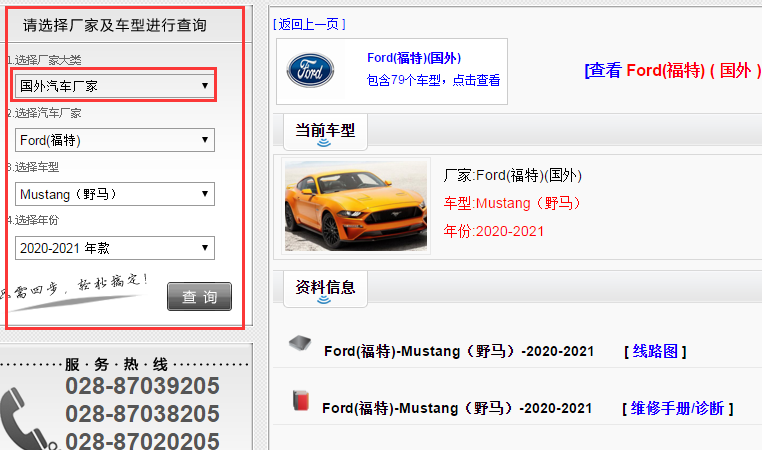Open the 查看 Ford(福特)(国外) link on the right
Image resolution: width=762 pixels, height=450 pixels.
point(673,70)
